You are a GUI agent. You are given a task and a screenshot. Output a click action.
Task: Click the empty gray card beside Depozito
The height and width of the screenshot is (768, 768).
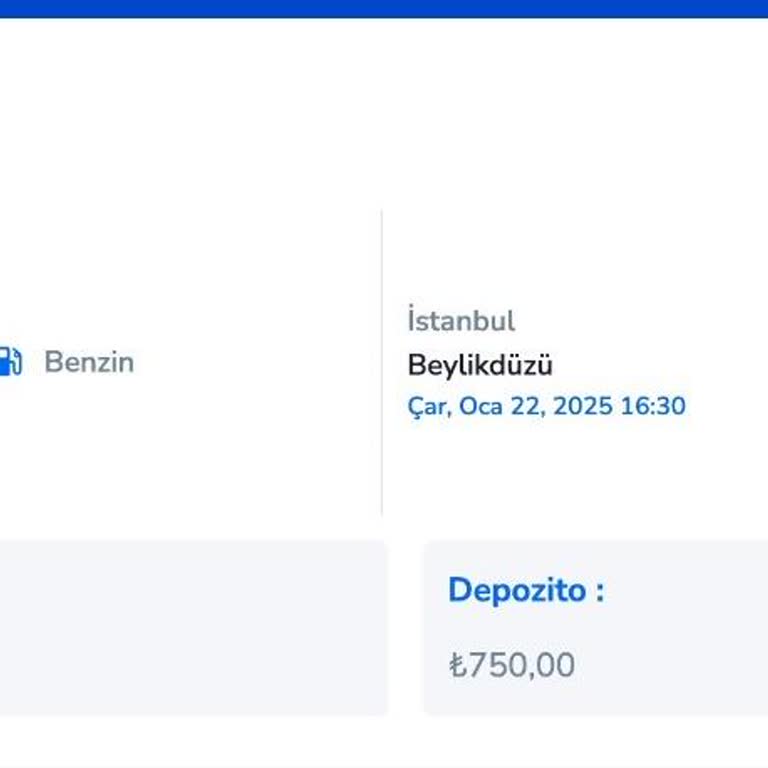tap(190, 628)
